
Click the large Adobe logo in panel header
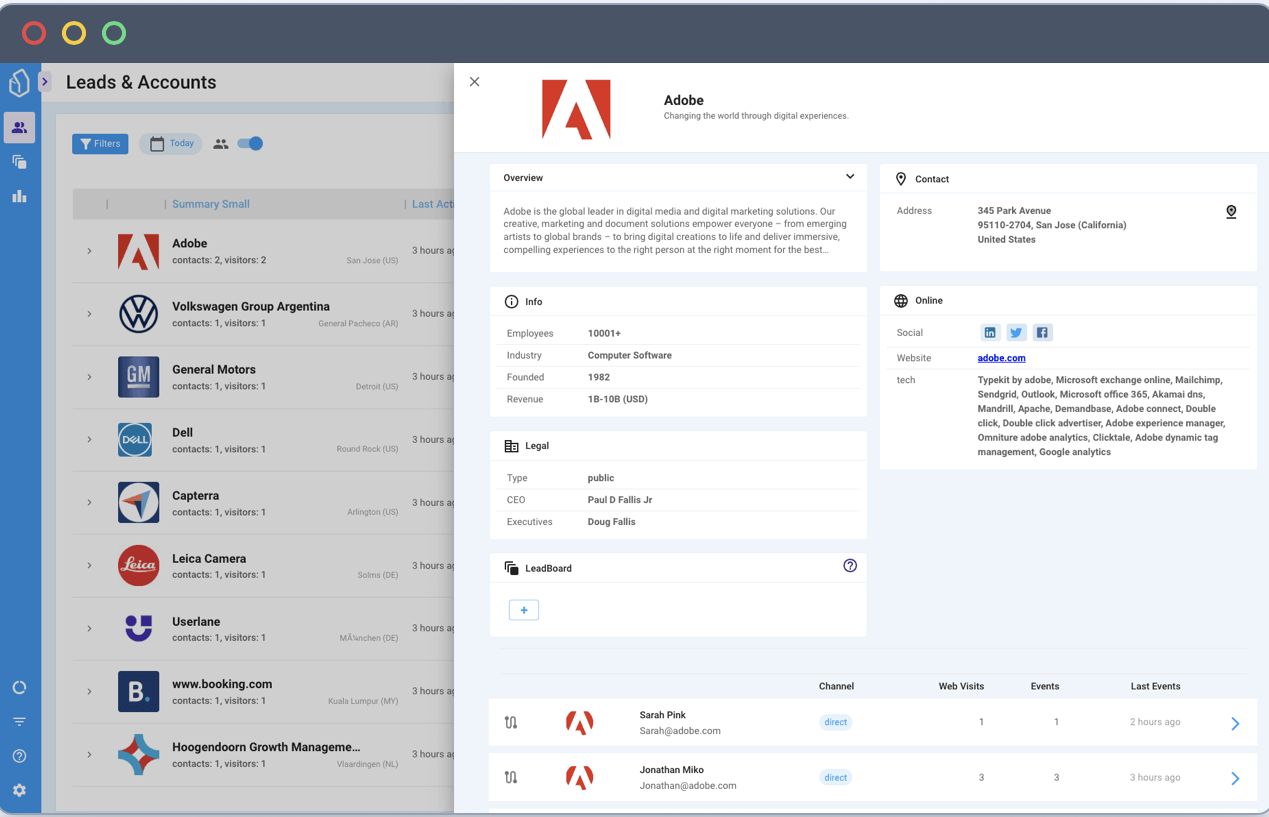tap(576, 110)
